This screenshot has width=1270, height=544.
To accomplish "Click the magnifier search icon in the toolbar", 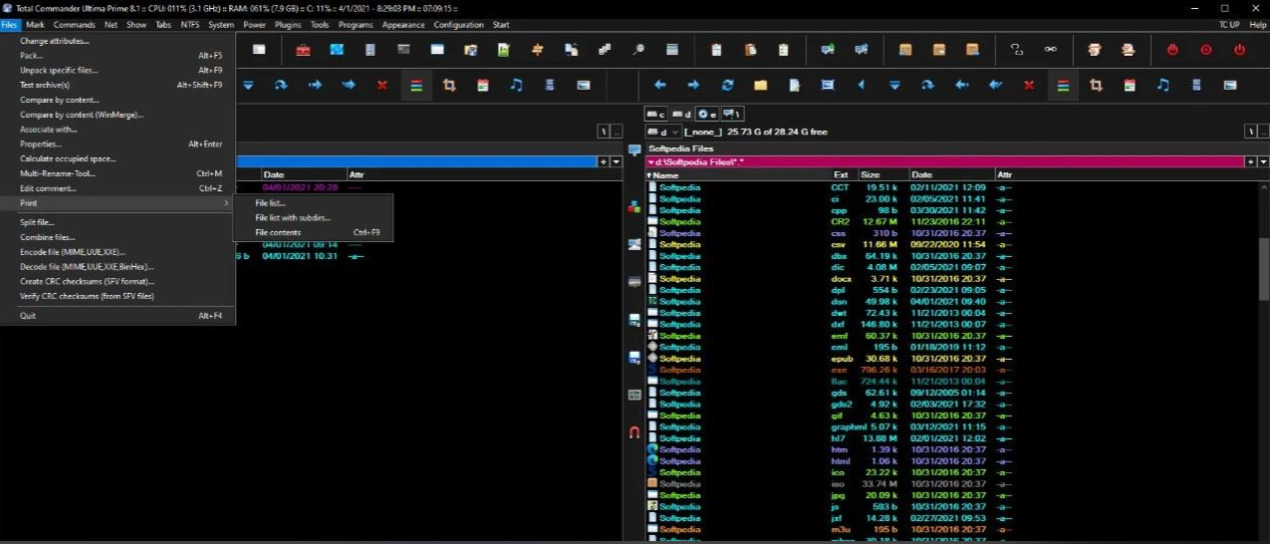I will tap(638, 49).
